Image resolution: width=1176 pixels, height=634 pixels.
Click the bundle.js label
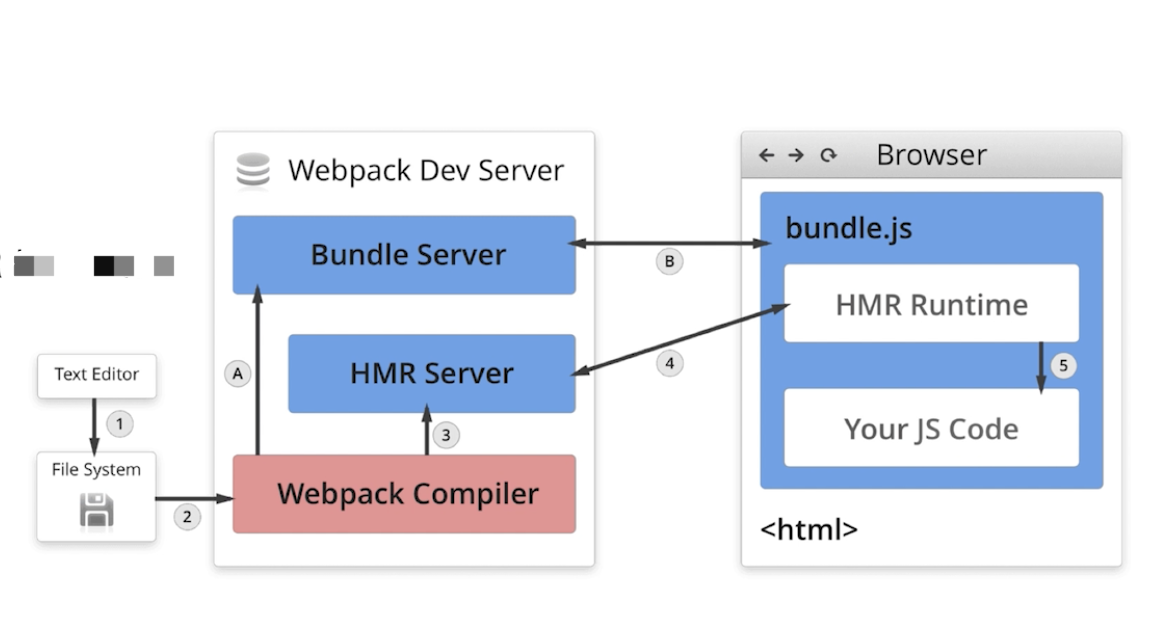(848, 228)
